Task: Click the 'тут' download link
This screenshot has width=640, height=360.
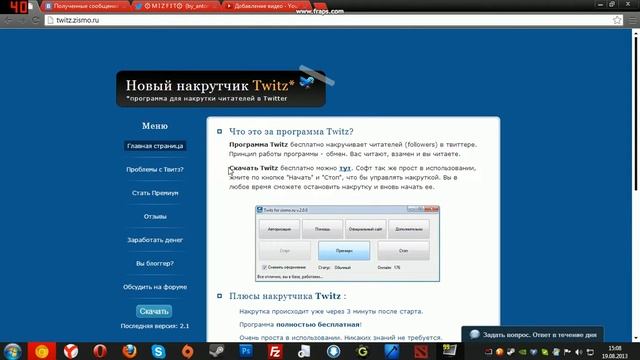Action: pos(345,168)
